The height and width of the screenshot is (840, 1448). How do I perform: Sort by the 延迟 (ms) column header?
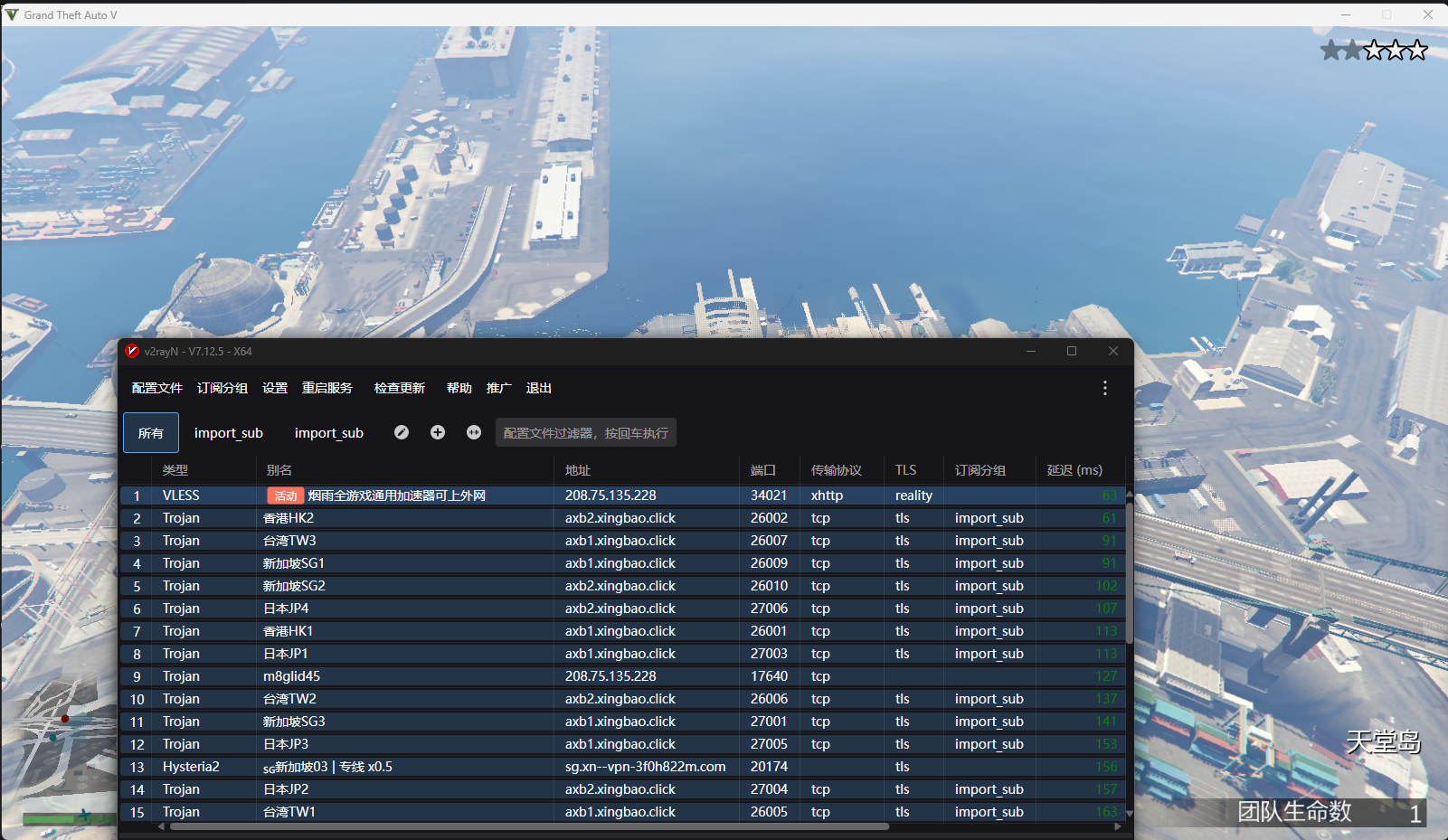click(1080, 470)
